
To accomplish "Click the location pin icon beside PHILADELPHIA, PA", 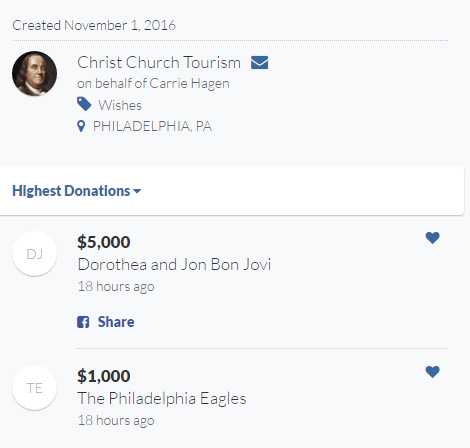I will [x=81, y=126].
